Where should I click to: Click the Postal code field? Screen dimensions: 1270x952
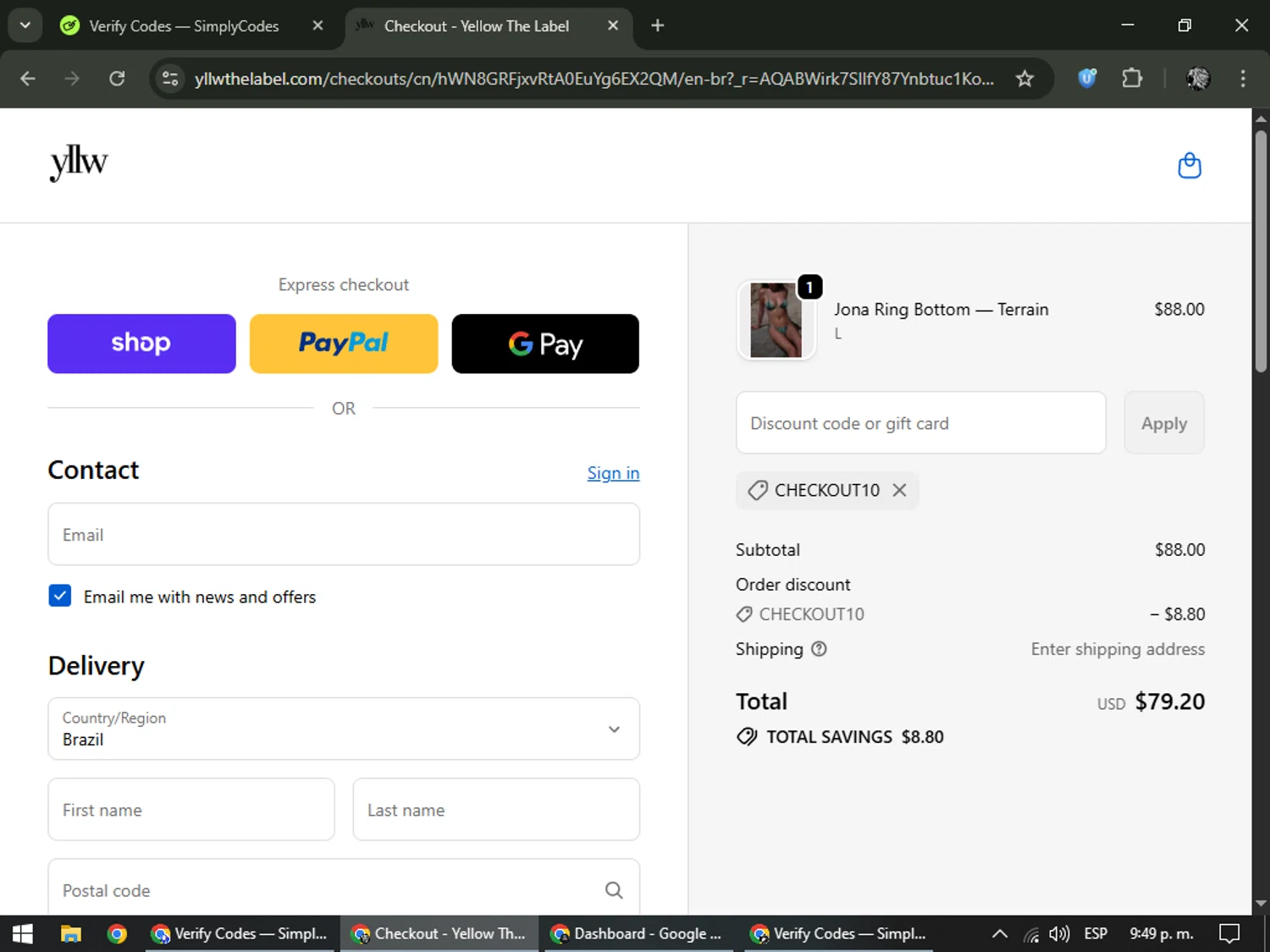[344, 887]
